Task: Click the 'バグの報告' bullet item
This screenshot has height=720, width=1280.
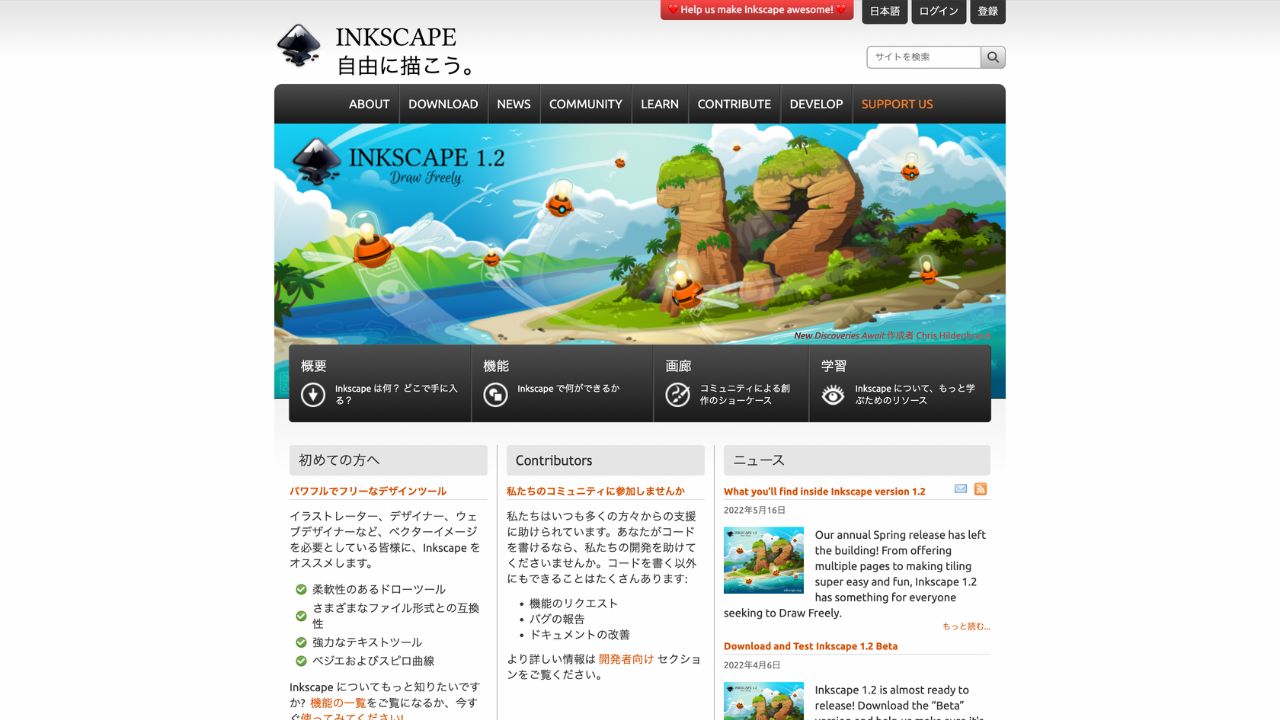Action: (x=557, y=619)
